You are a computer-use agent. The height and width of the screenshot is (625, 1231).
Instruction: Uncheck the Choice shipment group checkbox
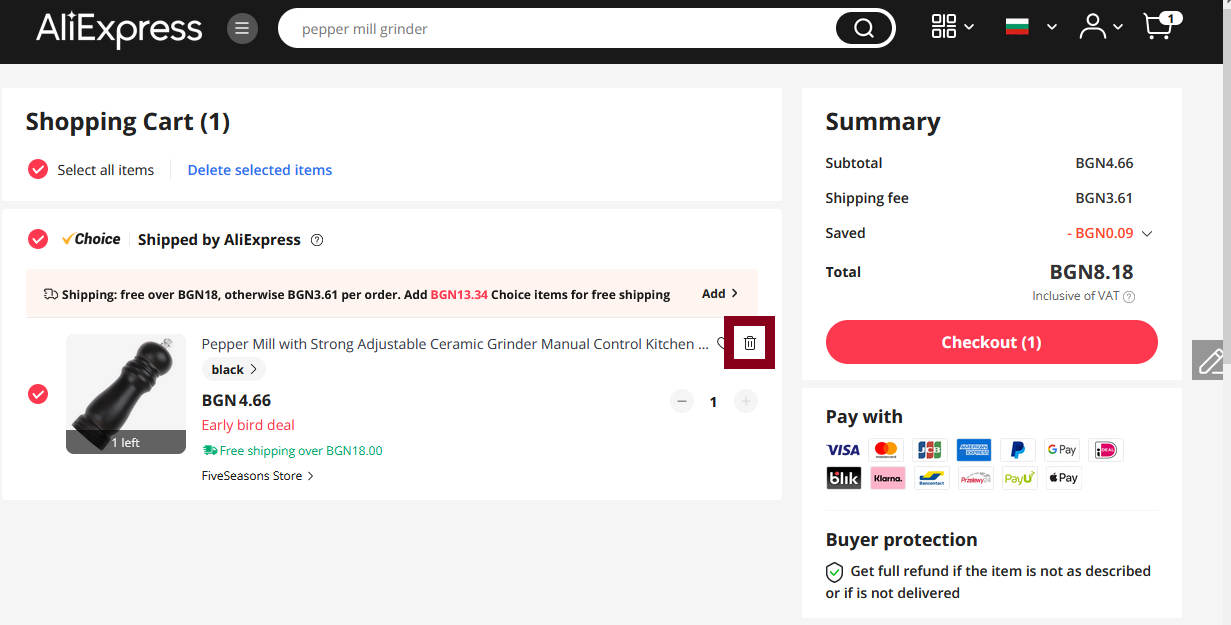38,240
